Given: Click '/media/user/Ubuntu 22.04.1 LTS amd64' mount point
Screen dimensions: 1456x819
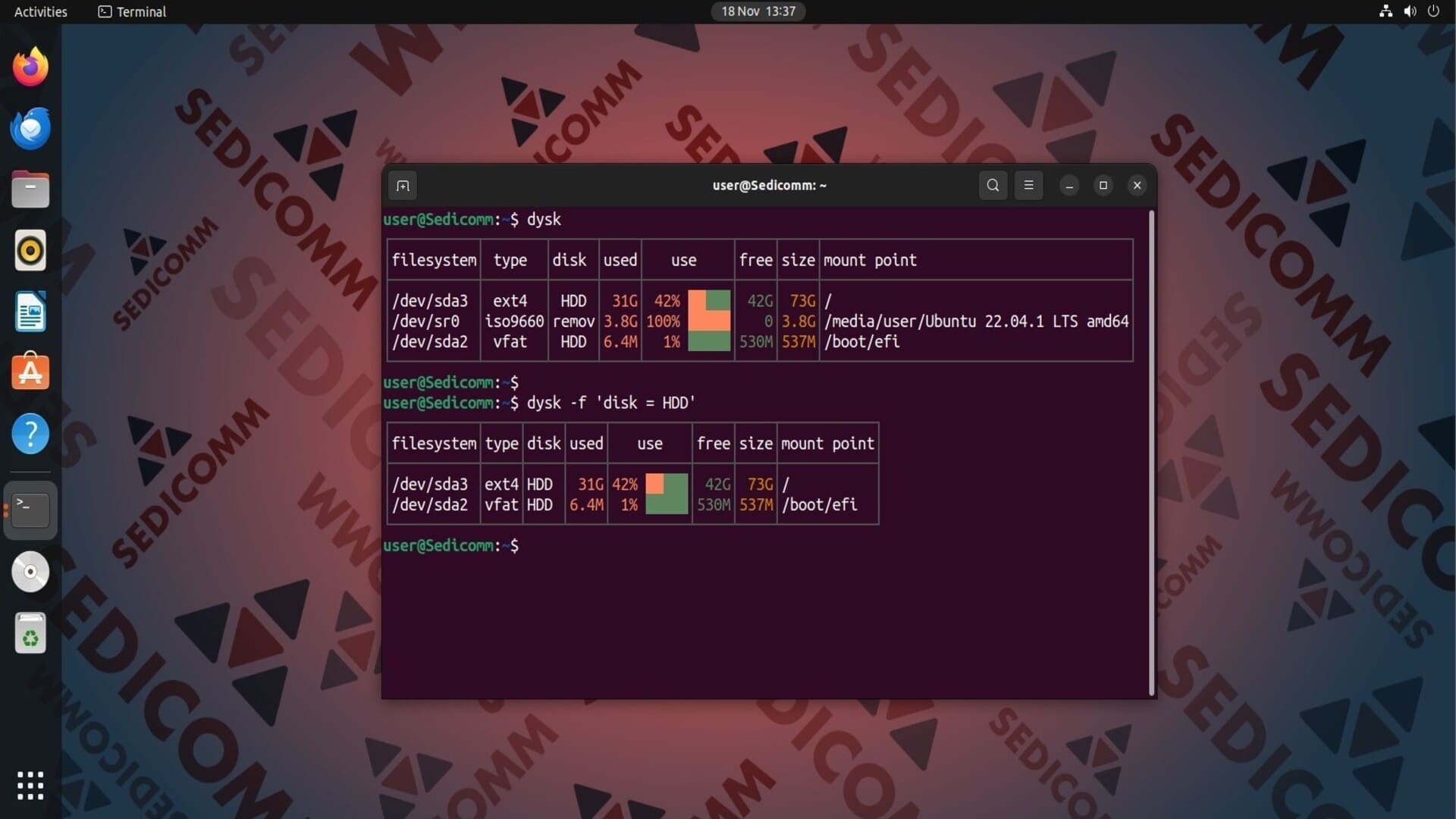Looking at the screenshot, I should tap(977, 322).
